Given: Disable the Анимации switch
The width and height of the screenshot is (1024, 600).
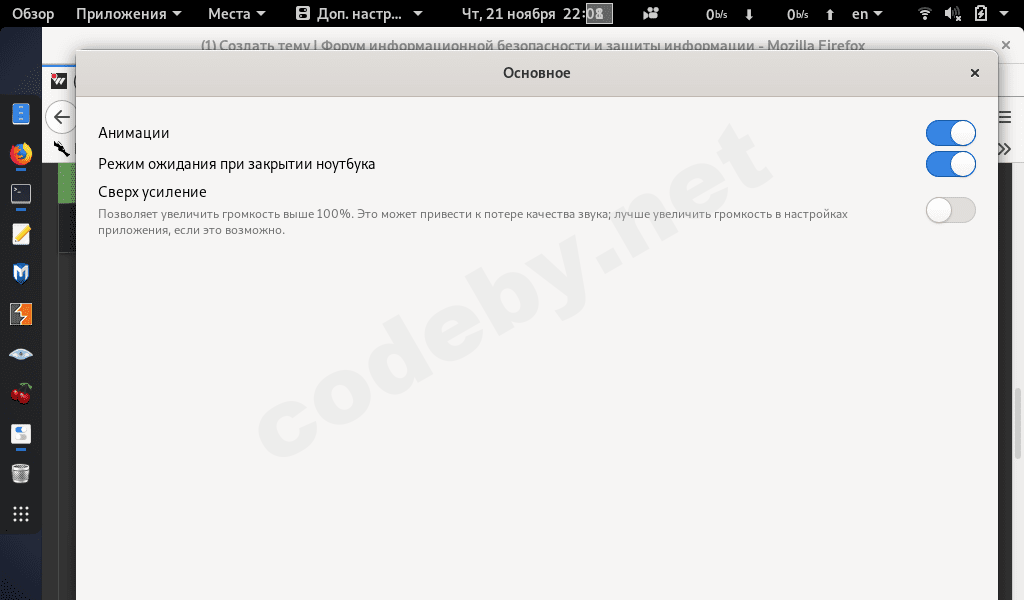Looking at the screenshot, I should click(950, 132).
